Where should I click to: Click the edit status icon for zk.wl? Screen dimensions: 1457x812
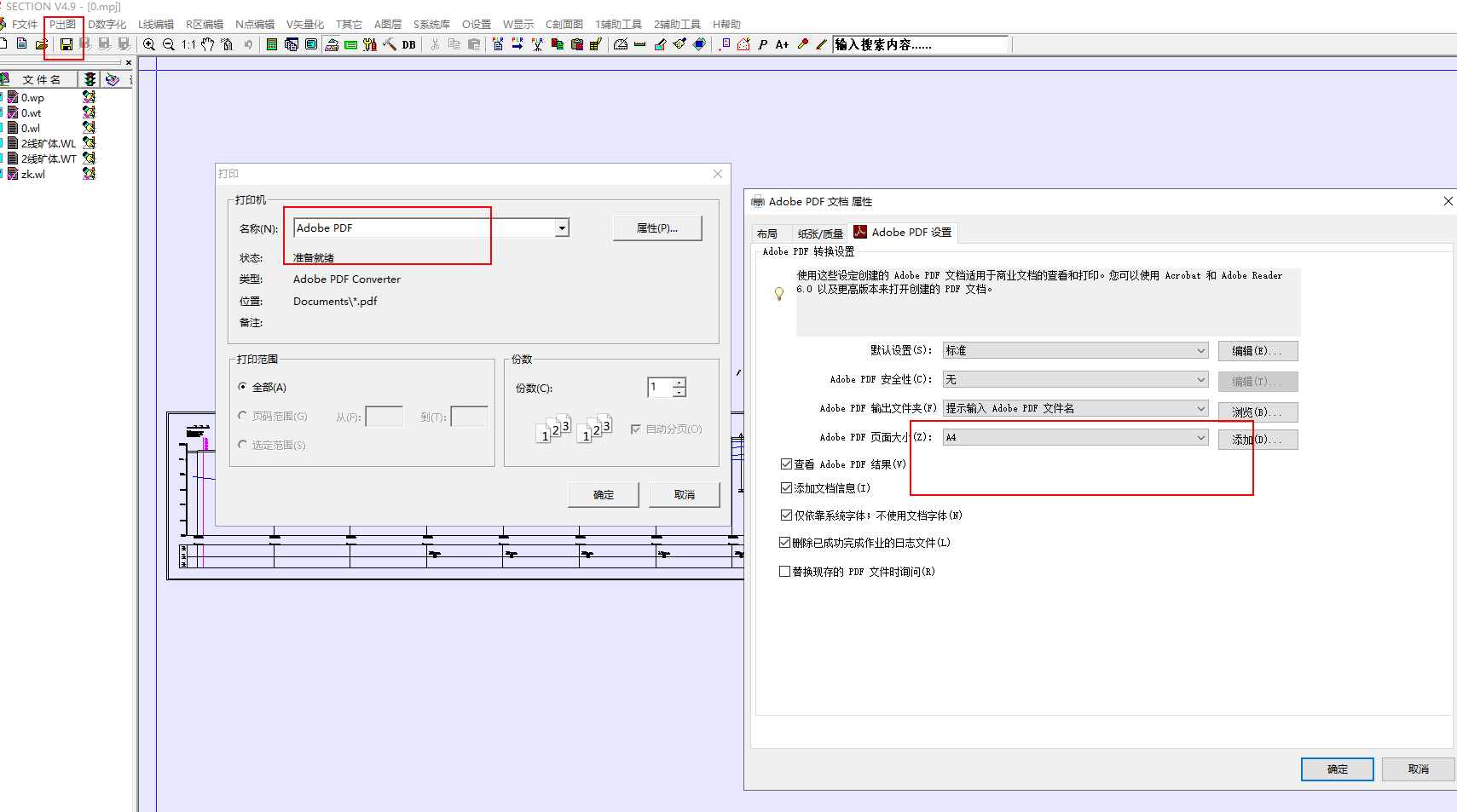click(x=89, y=174)
